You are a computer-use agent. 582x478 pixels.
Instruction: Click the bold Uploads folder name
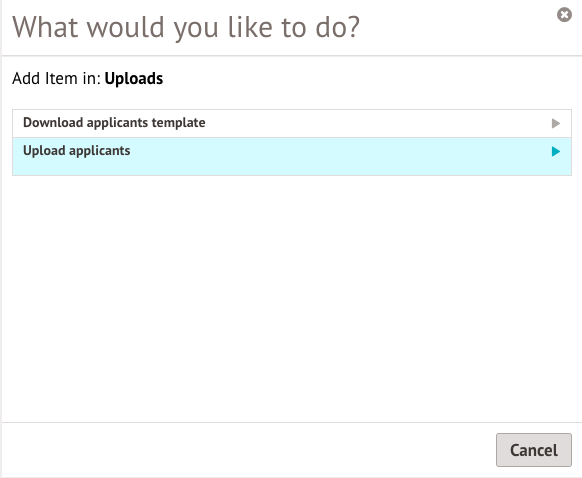point(134,79)
